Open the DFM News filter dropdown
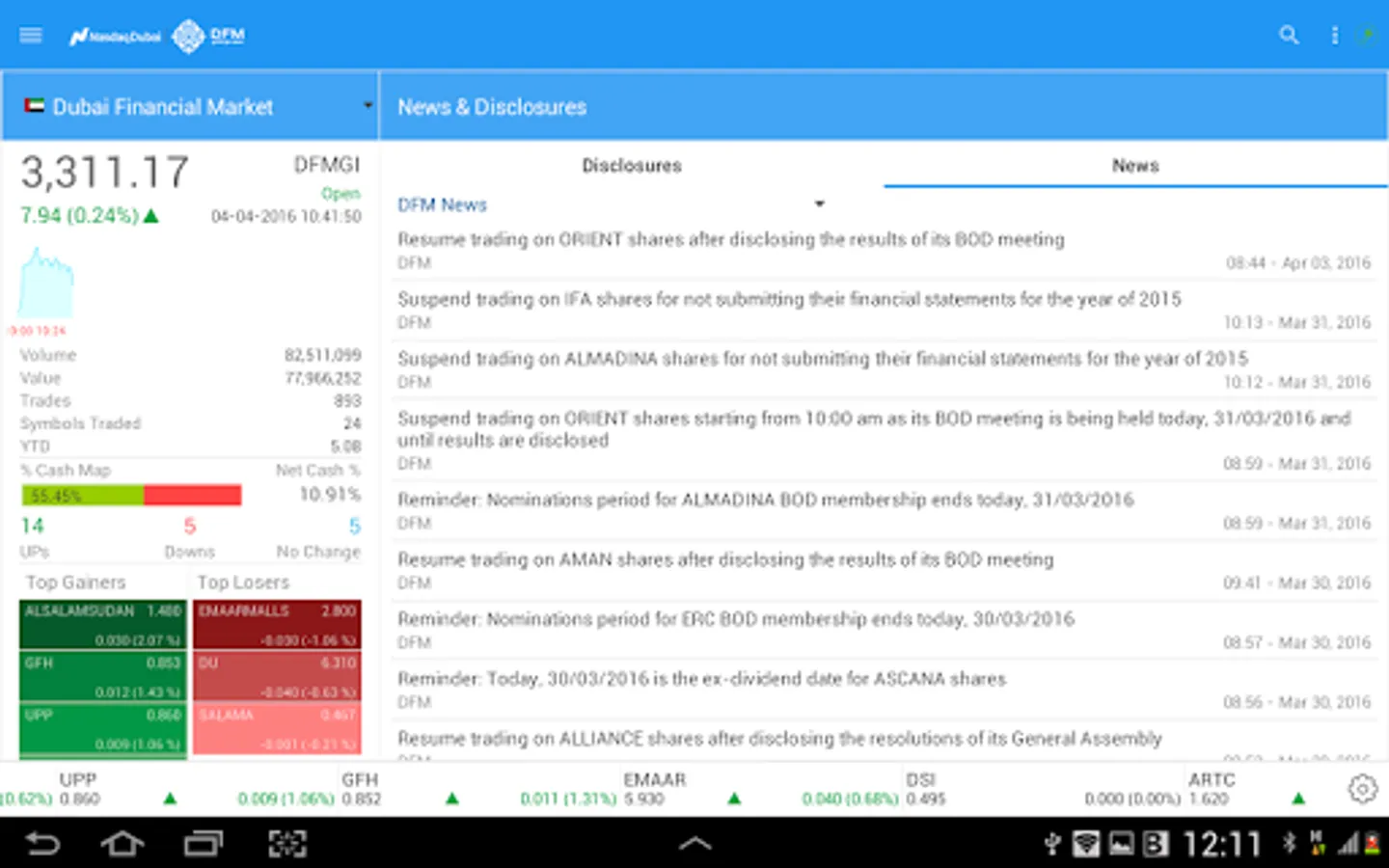 612,204
